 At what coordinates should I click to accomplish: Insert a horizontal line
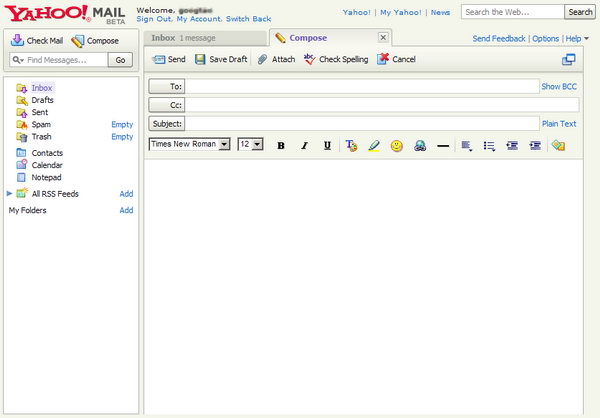click(443, 146)
